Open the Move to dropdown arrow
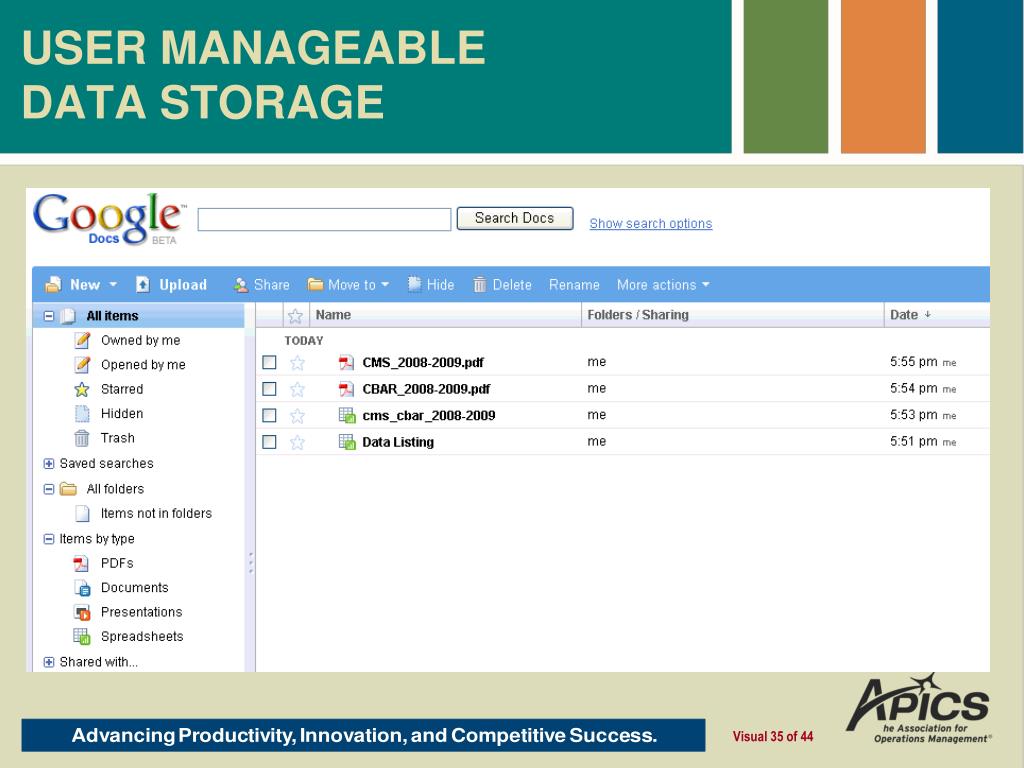Viewport: 1024px width, 768px height. coord(385,285)
